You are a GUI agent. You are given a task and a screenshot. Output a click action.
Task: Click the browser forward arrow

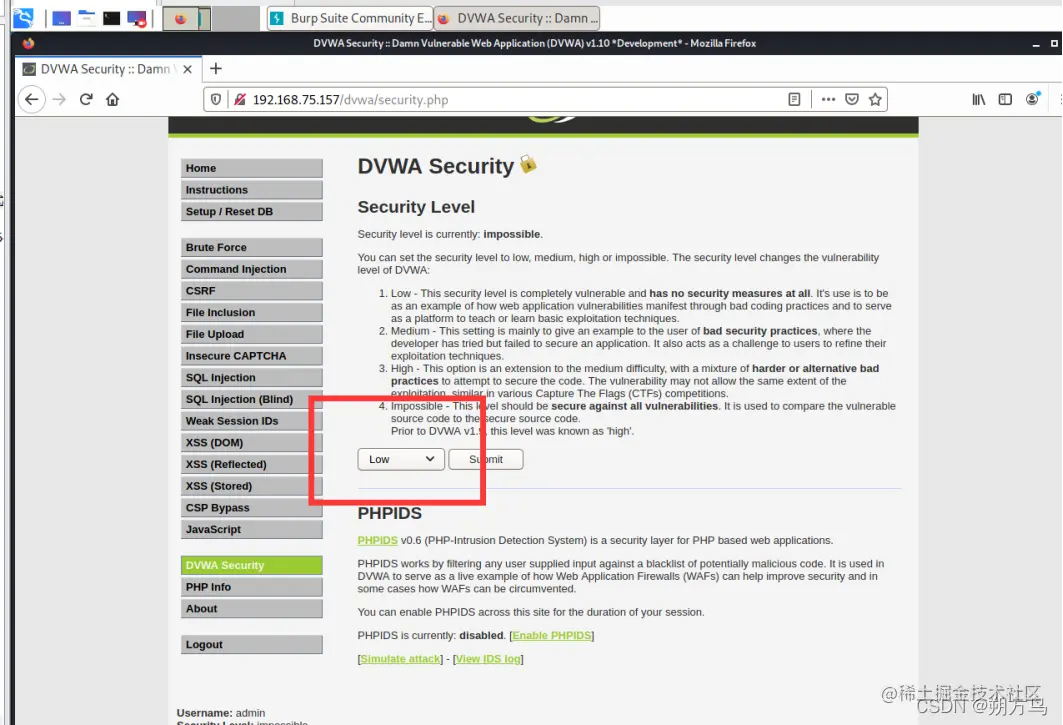60,99
